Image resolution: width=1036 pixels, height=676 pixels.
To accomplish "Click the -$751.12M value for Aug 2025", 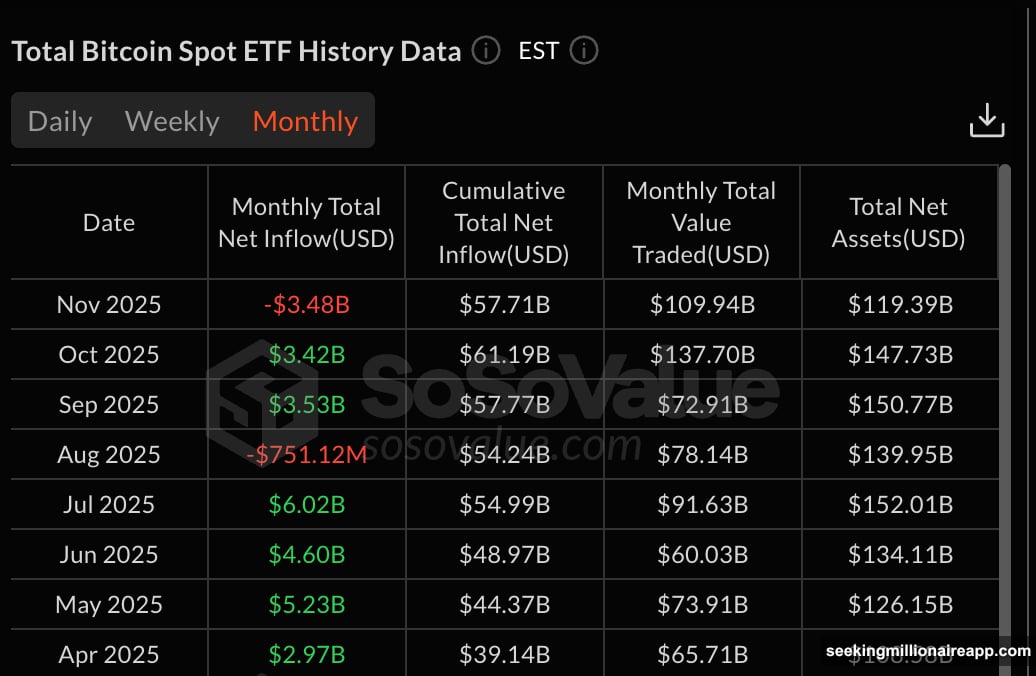I will click(305, 454).
